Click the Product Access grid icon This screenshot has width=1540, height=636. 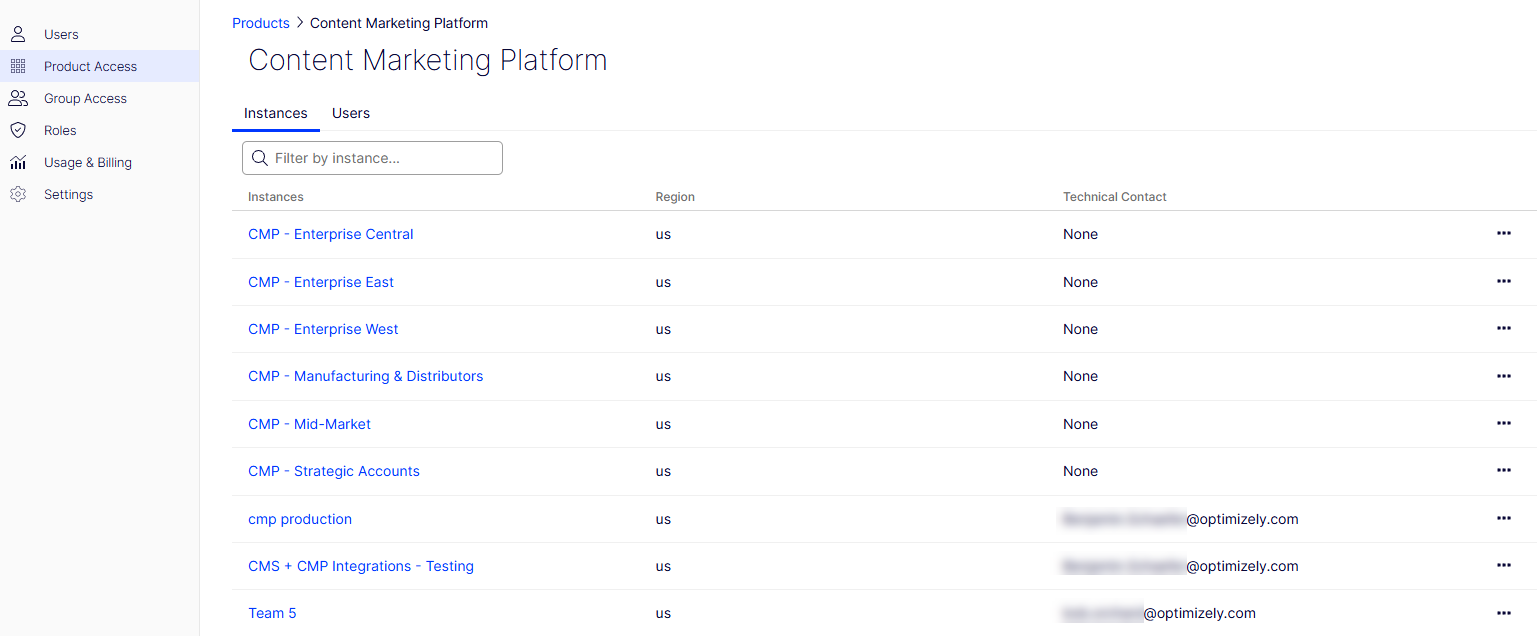[x=18, y=66]
